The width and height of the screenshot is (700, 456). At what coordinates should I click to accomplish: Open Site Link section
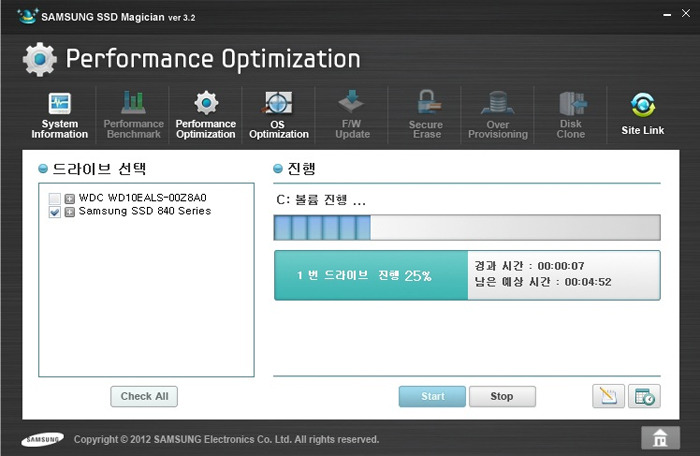click(x=642, y=115)
